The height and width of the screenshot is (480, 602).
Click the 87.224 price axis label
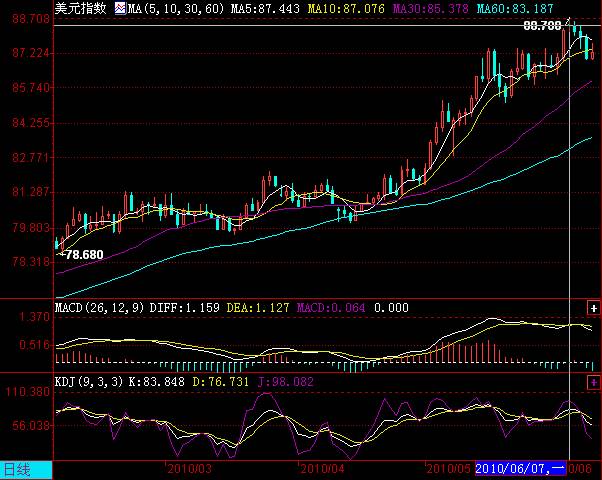(x=31, y=53)
